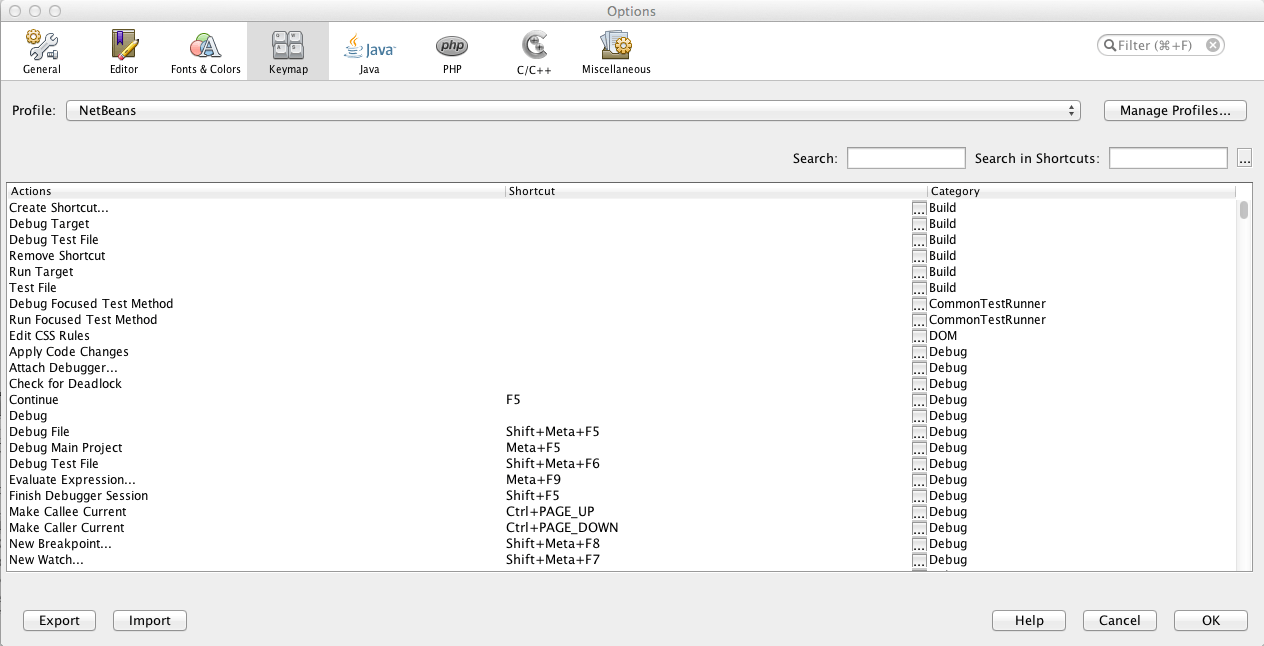Focus the Search text field
The height and width of the screenshot is (646, 1264).
906,158
